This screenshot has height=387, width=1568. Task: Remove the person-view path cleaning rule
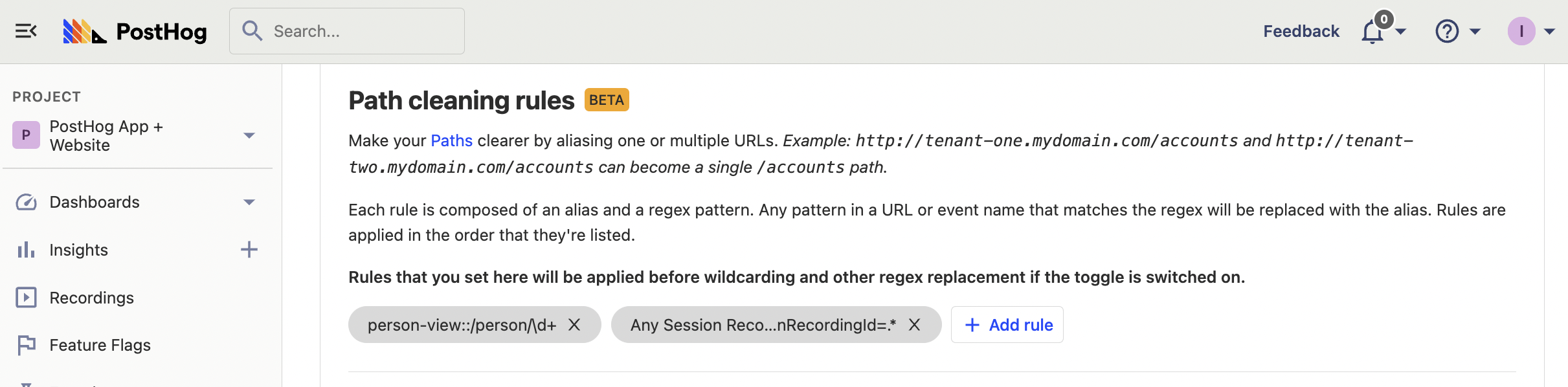(574, 325)
